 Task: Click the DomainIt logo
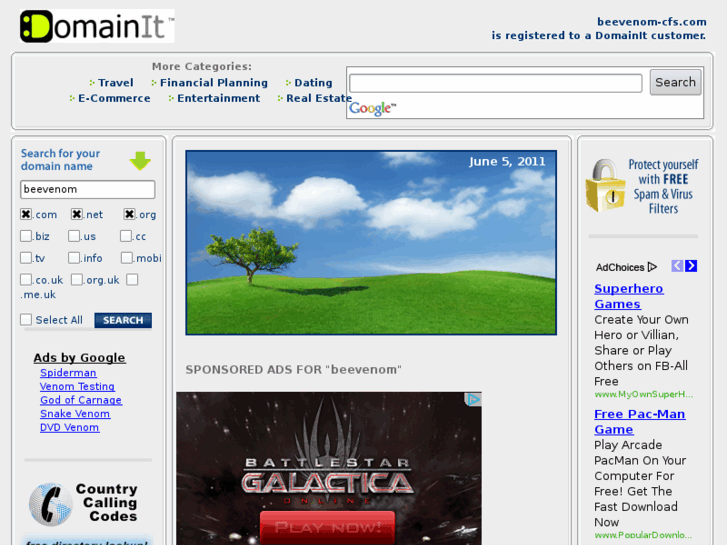(x=97, y=26)
